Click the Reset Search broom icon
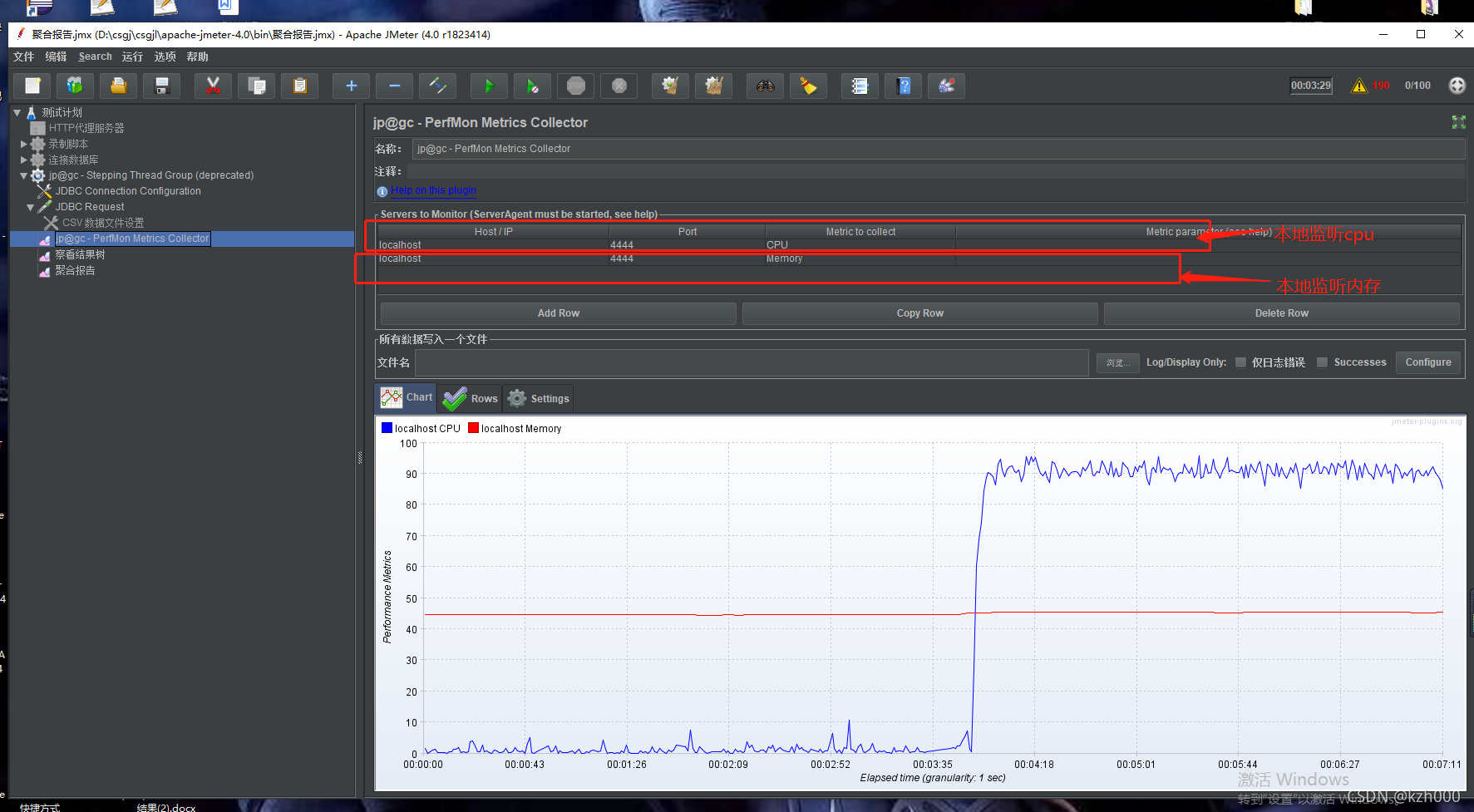This screenshot has width=1474, height=812. coord(809,86)
